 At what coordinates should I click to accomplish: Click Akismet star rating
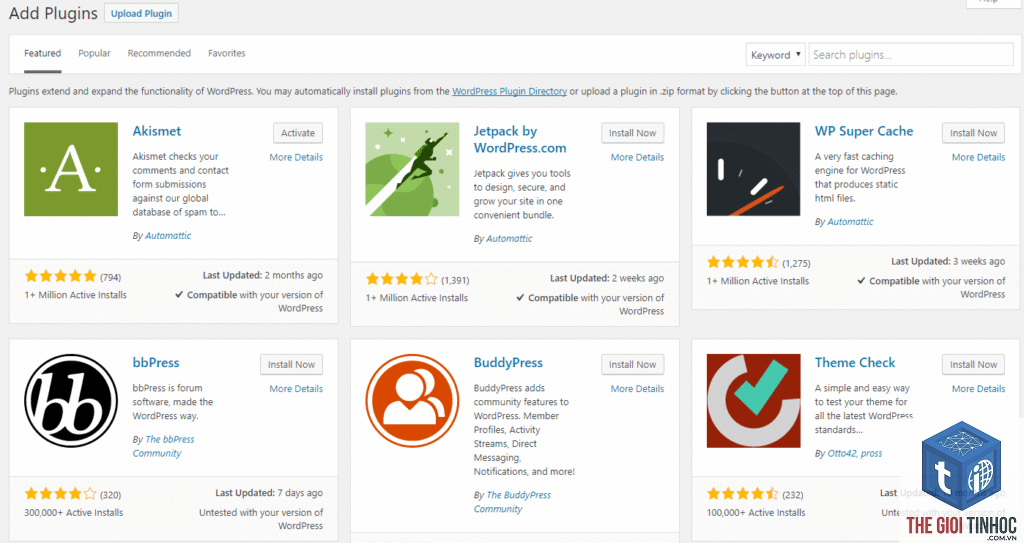(61, 276)
